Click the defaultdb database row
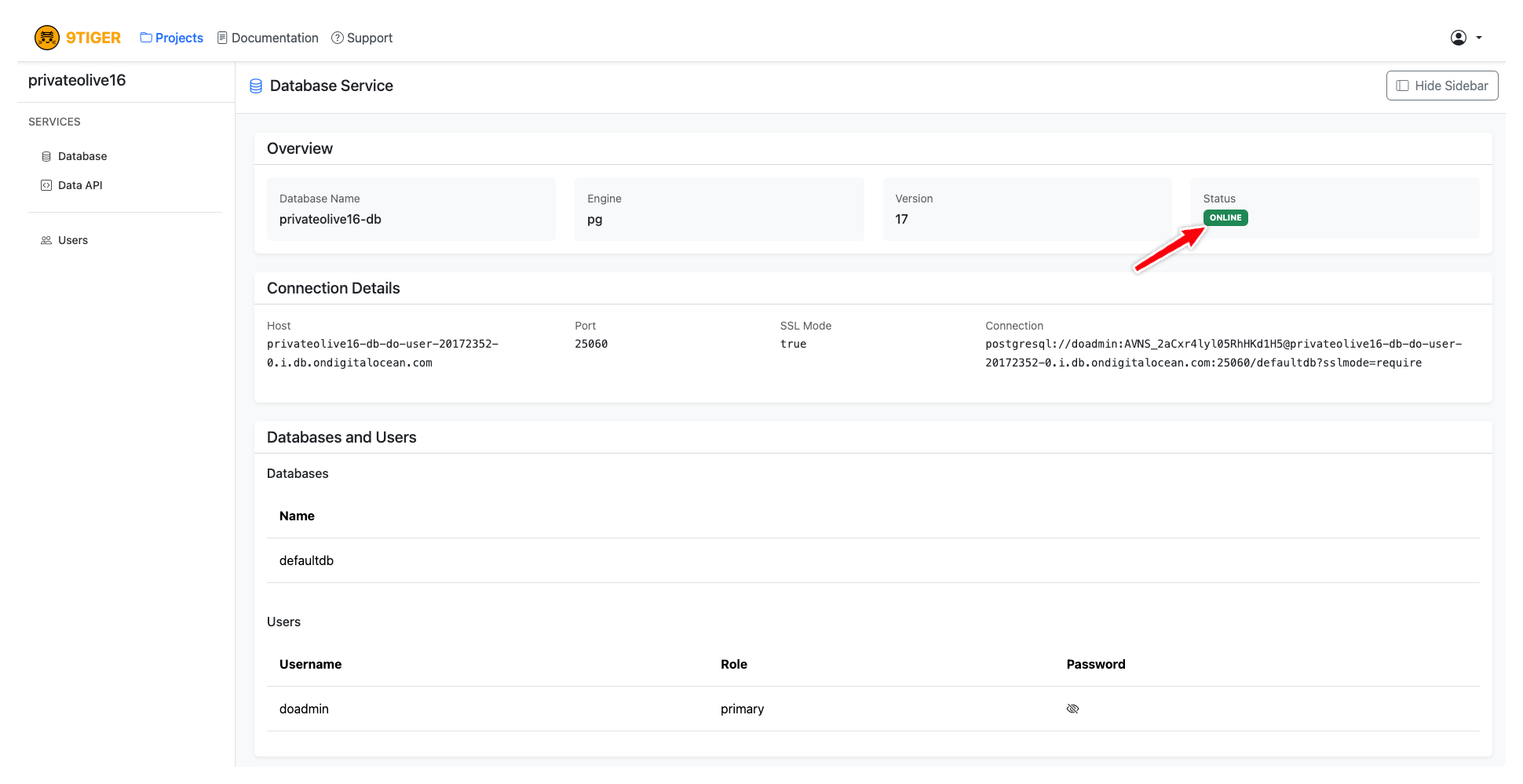Image resolution: width=1523 pixels, height=784 pixels. [307, 560]
